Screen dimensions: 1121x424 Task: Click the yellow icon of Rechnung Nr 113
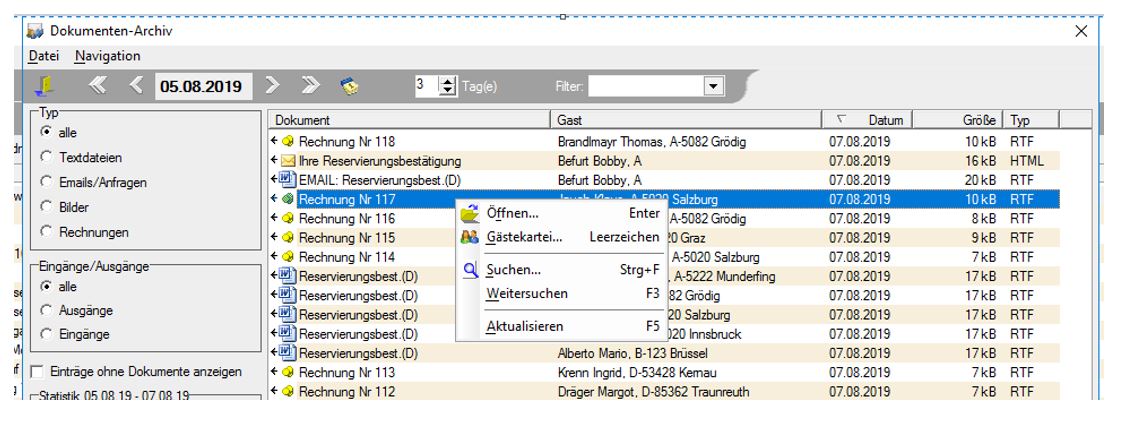click(287, 372)
